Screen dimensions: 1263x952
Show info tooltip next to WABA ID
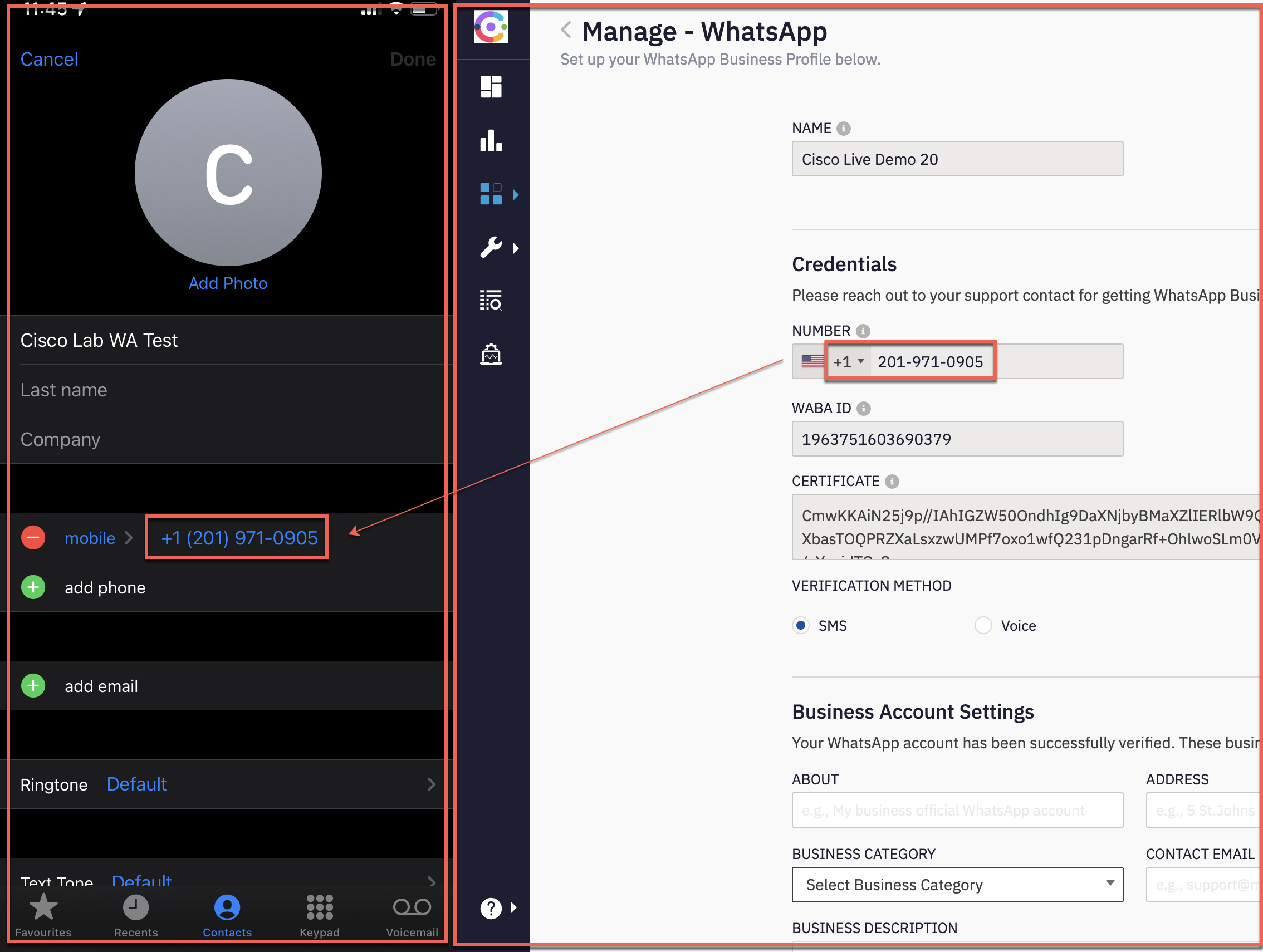point(863,409)
